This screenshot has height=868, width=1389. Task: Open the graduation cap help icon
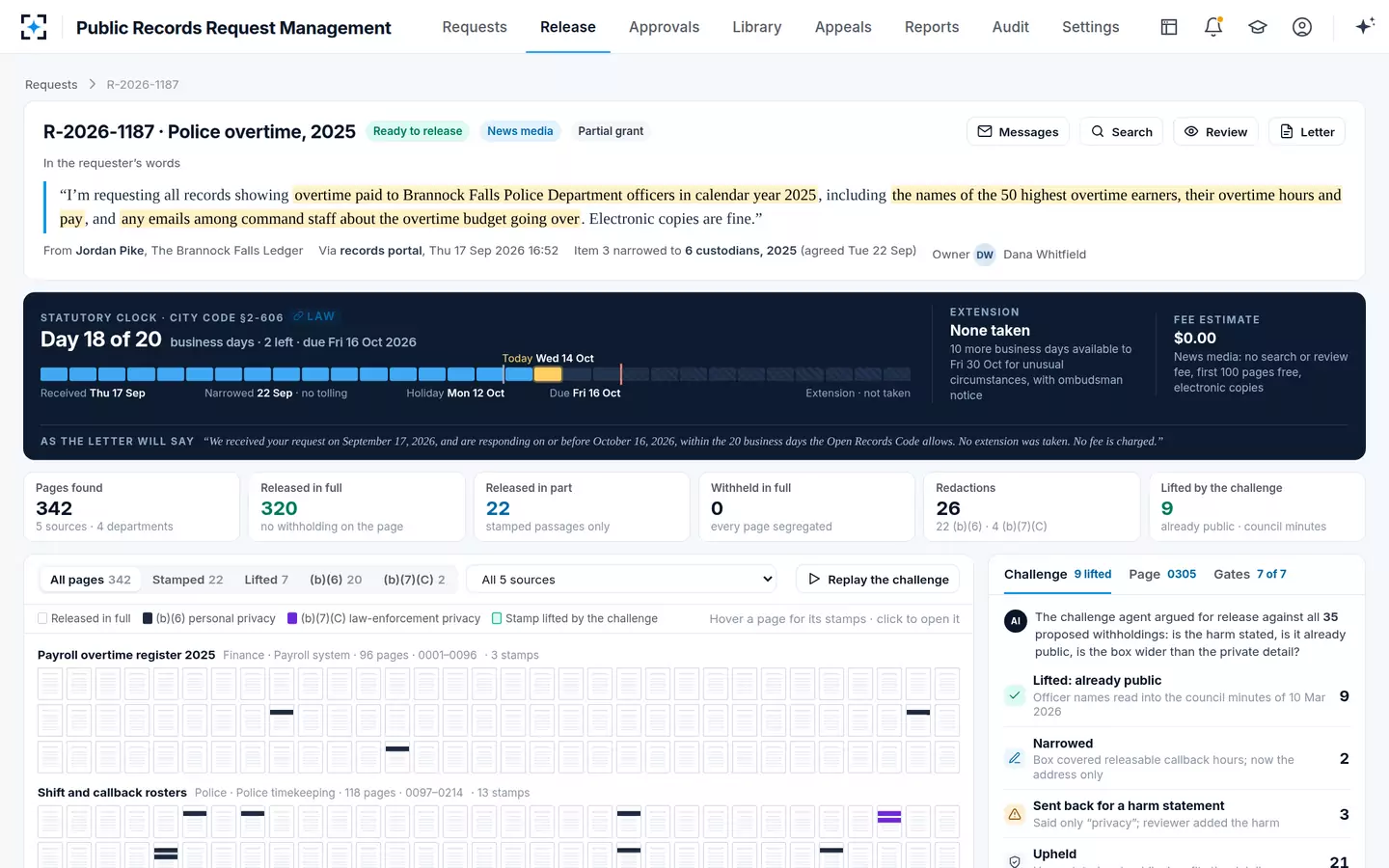(x=1258, y=27)
